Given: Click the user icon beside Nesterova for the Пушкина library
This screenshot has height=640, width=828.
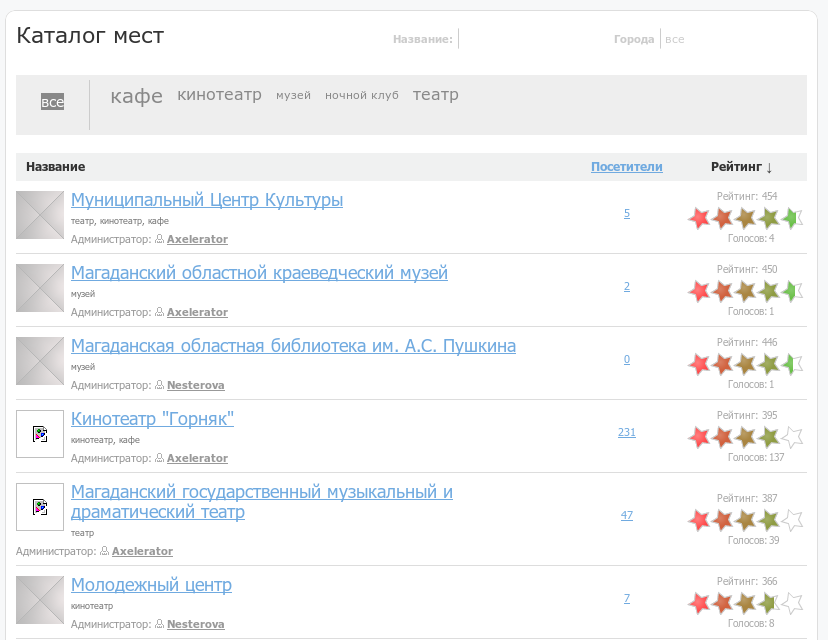Looking at the screenshot, I should click(160, 386).
